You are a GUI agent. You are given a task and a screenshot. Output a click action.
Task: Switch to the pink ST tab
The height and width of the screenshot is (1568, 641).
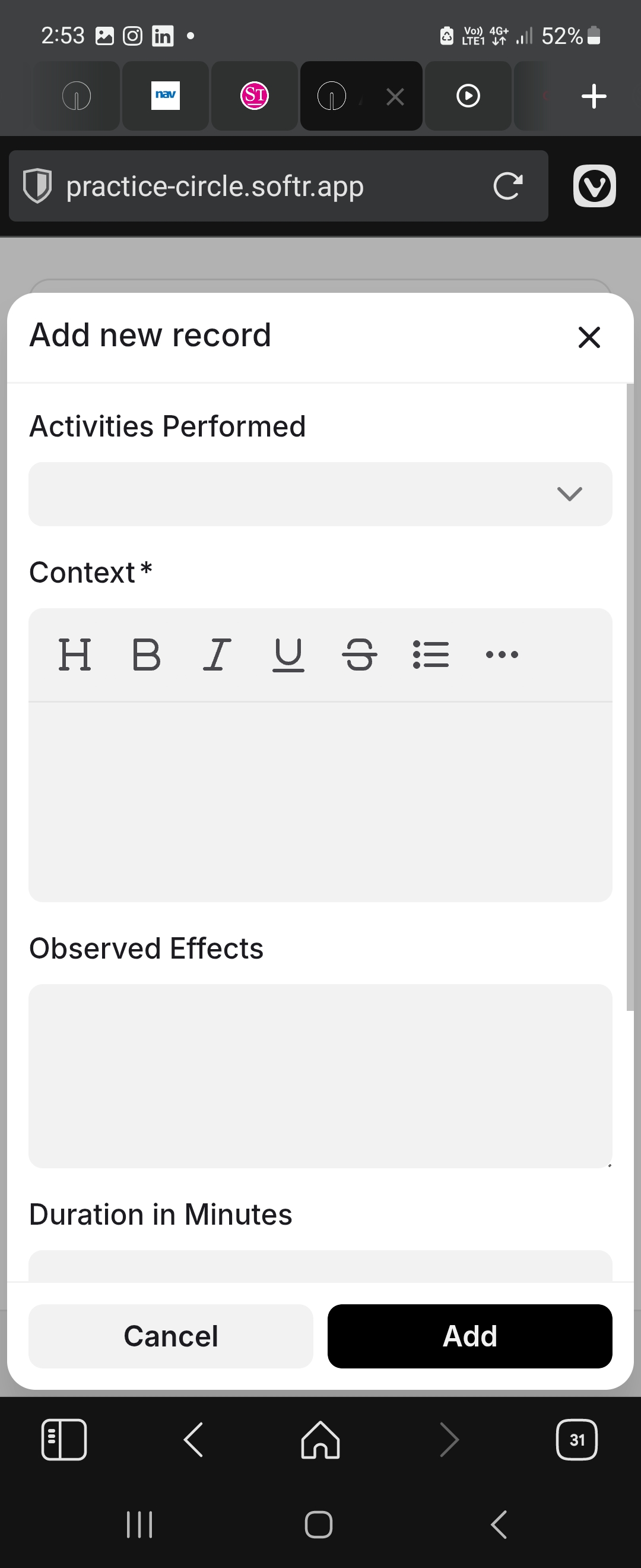(254, 96)
